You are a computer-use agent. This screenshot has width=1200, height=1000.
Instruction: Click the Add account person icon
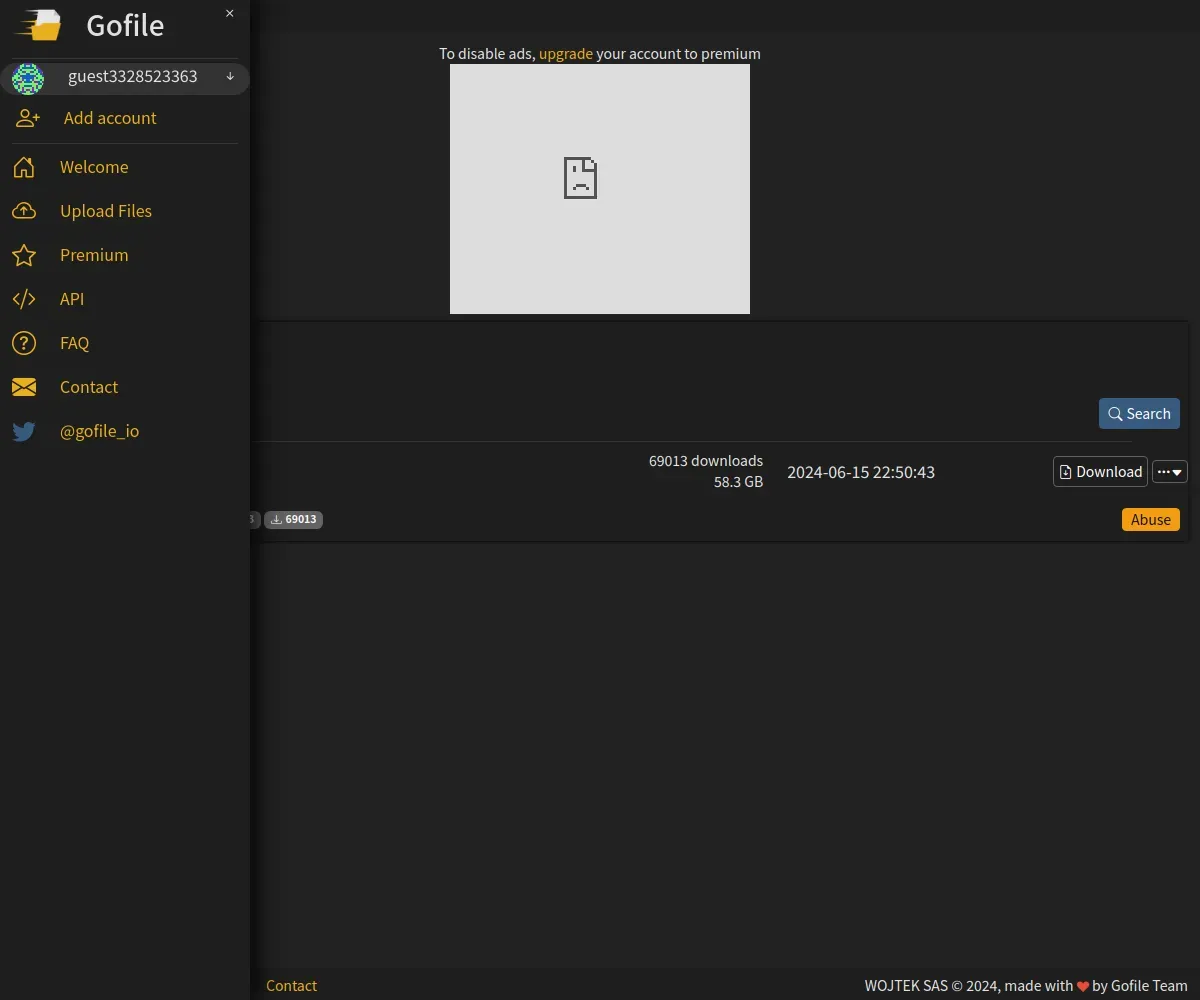[27, 118]
